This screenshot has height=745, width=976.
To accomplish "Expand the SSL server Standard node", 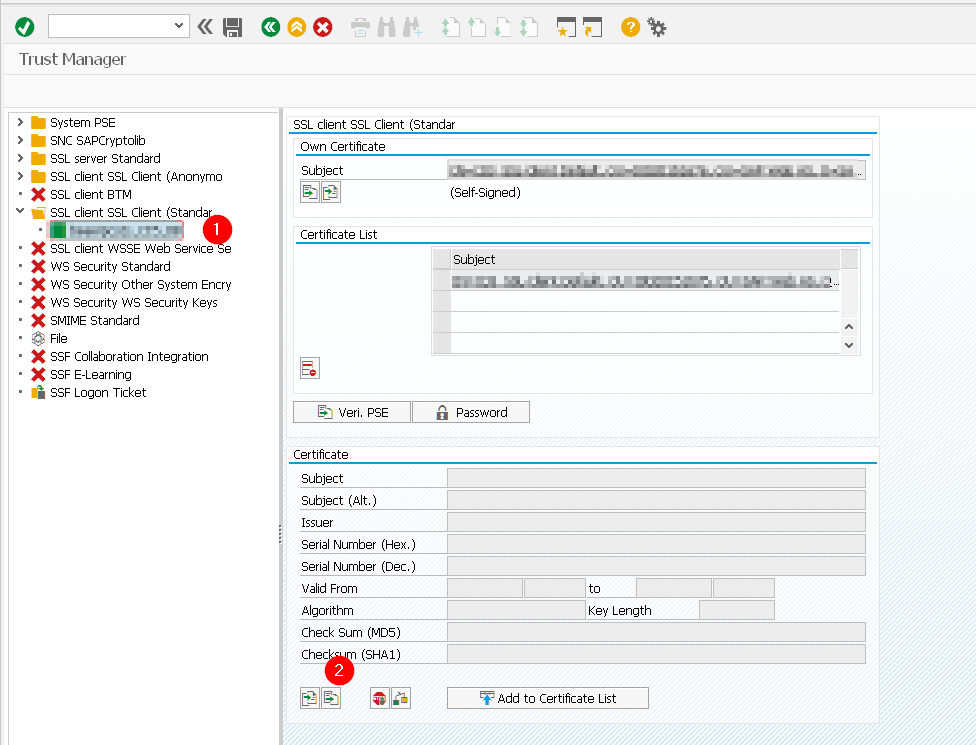I will 20,158.
